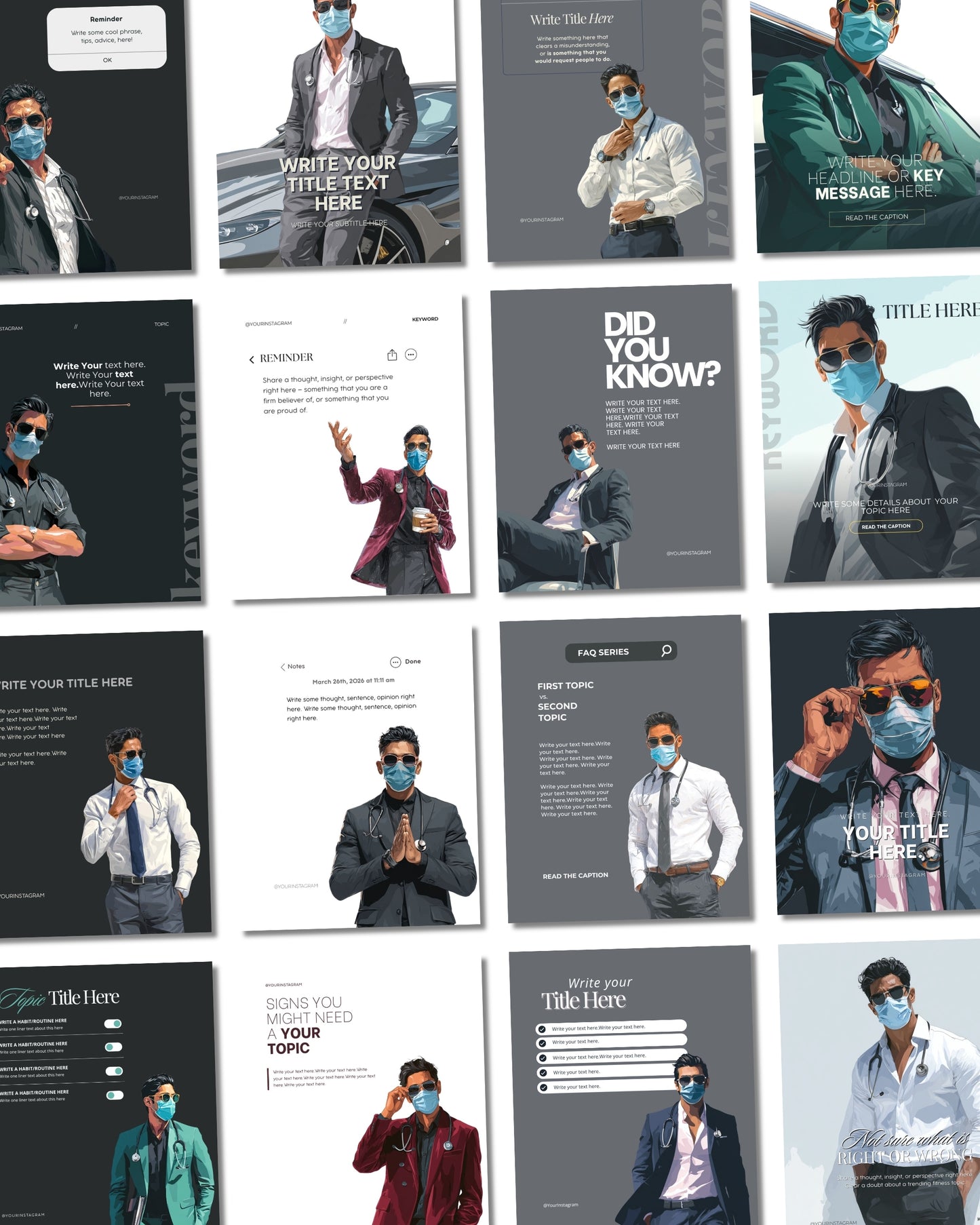Tap the Notes back label

296,666
